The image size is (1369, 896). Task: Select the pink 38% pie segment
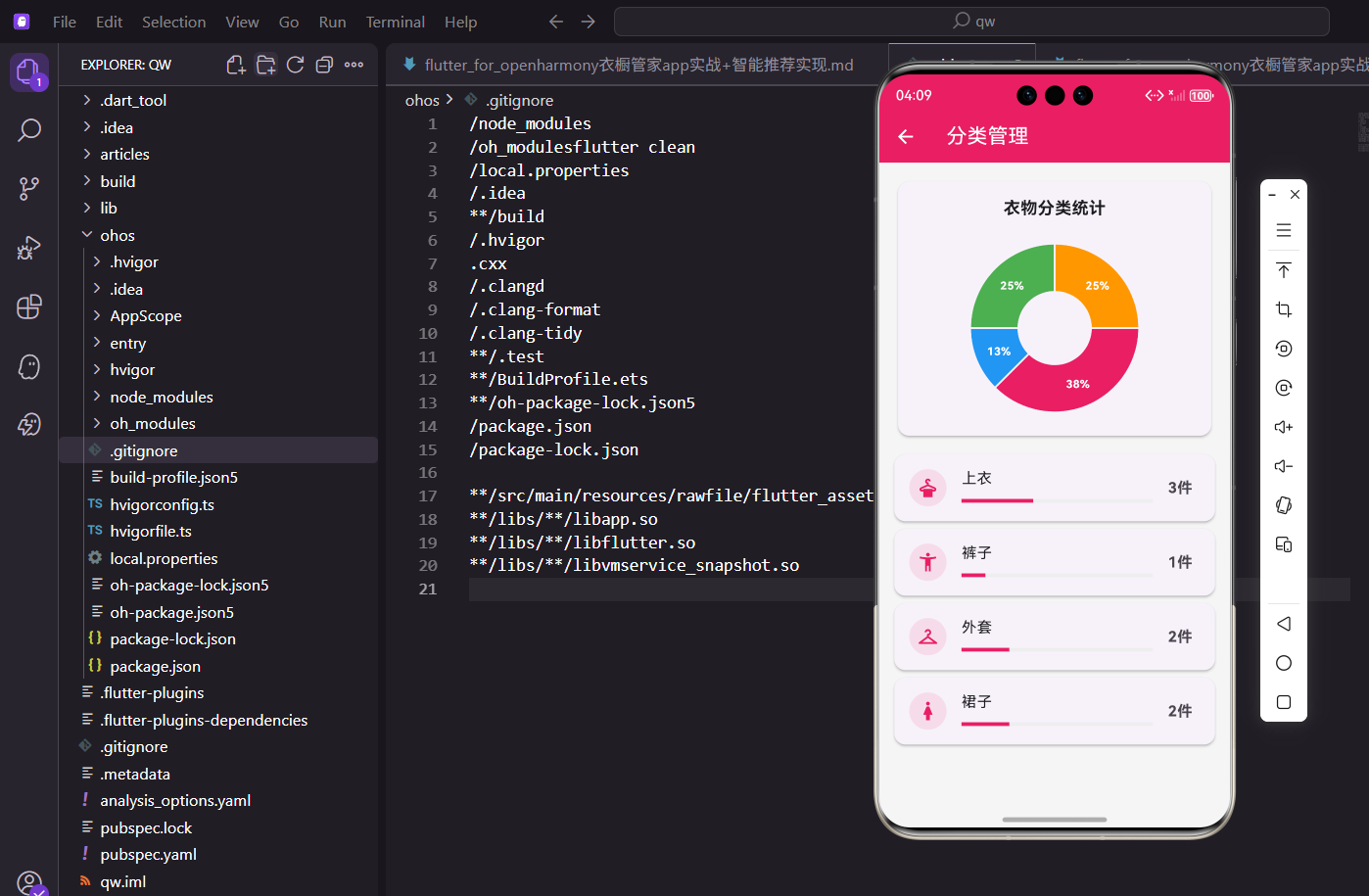point(1079,382)
